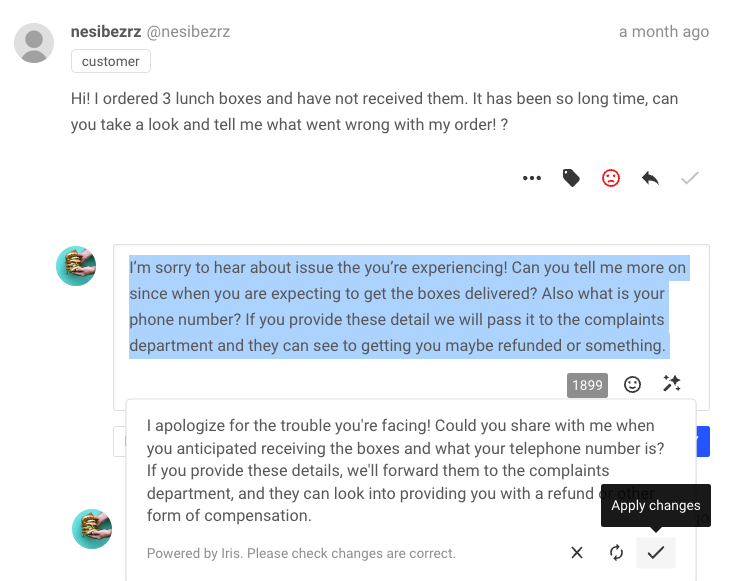733x581 pixels.
Task: Click the agent avatar beside reply box
Action: (76, 266)
